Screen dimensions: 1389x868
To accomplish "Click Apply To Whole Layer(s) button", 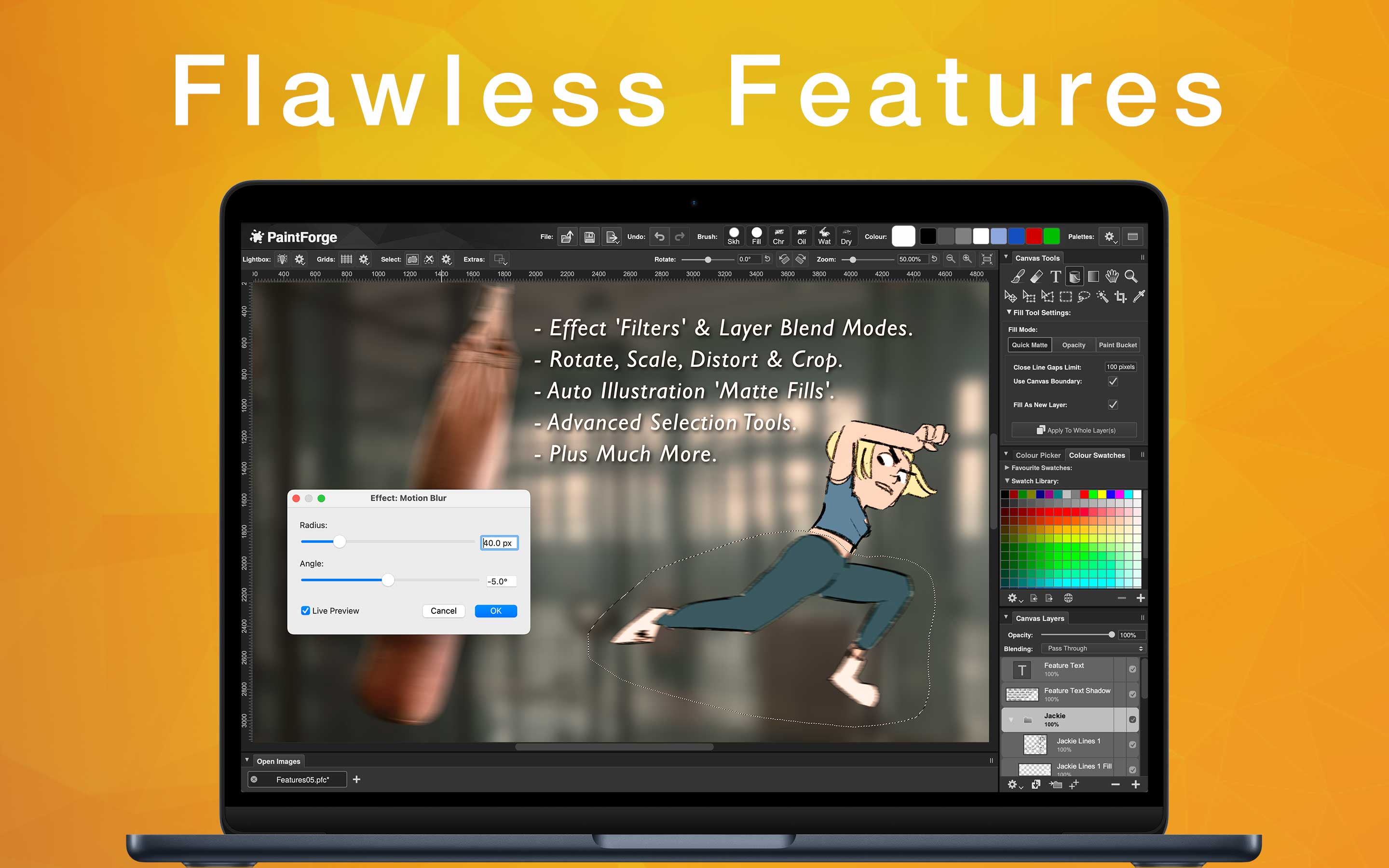I will (x=1075, y=430).
